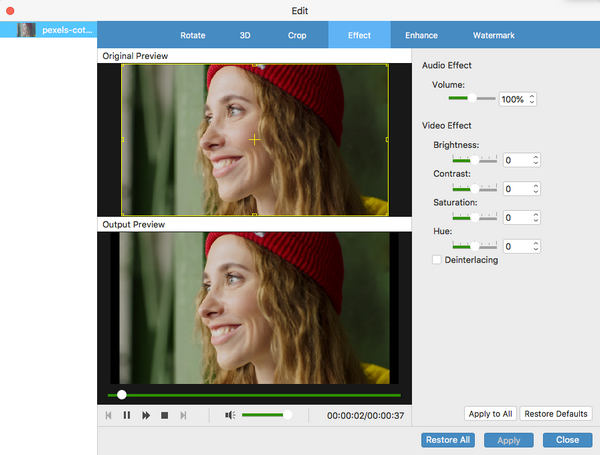Adjust preview playback volume slider
This screenshot has height=455, width=600.
tap(266, 415)
